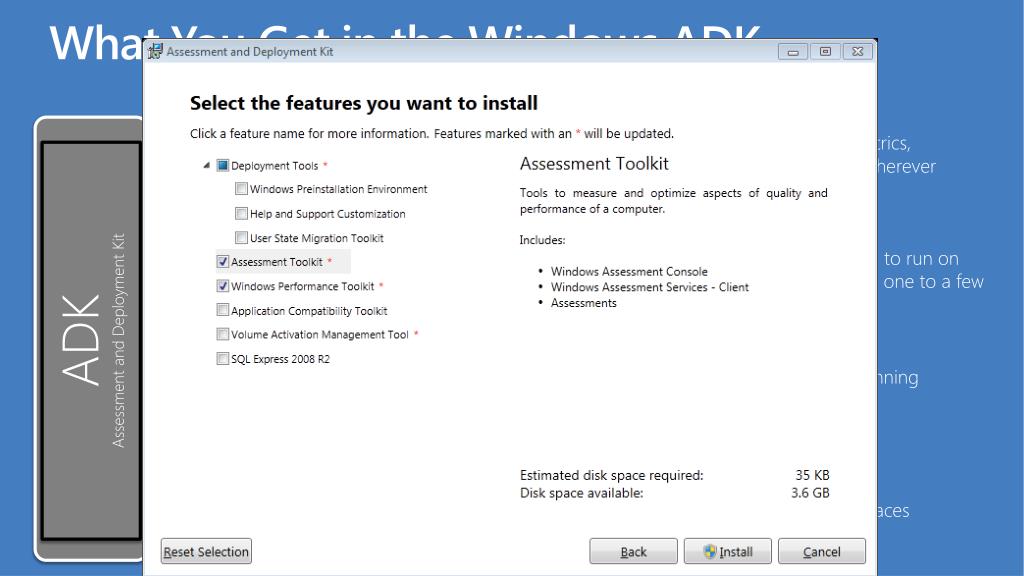
Task: Click the Reset Selection button
Action: [206, 551]
